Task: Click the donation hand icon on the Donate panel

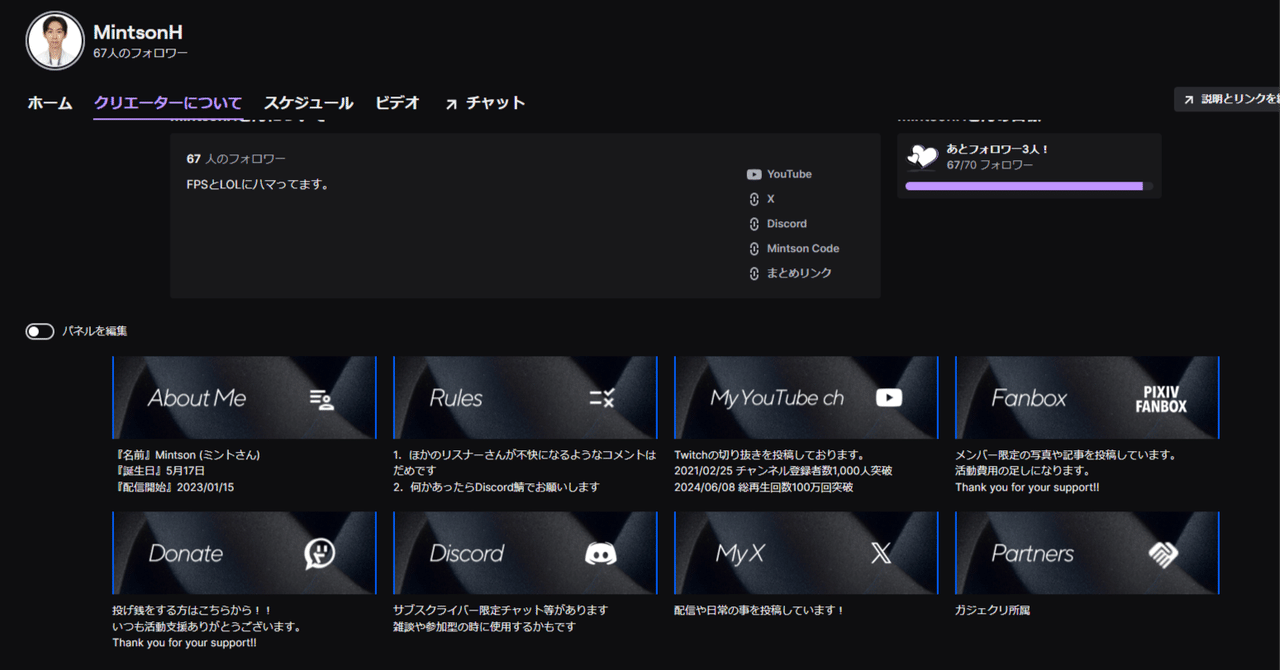Action: 322,551
